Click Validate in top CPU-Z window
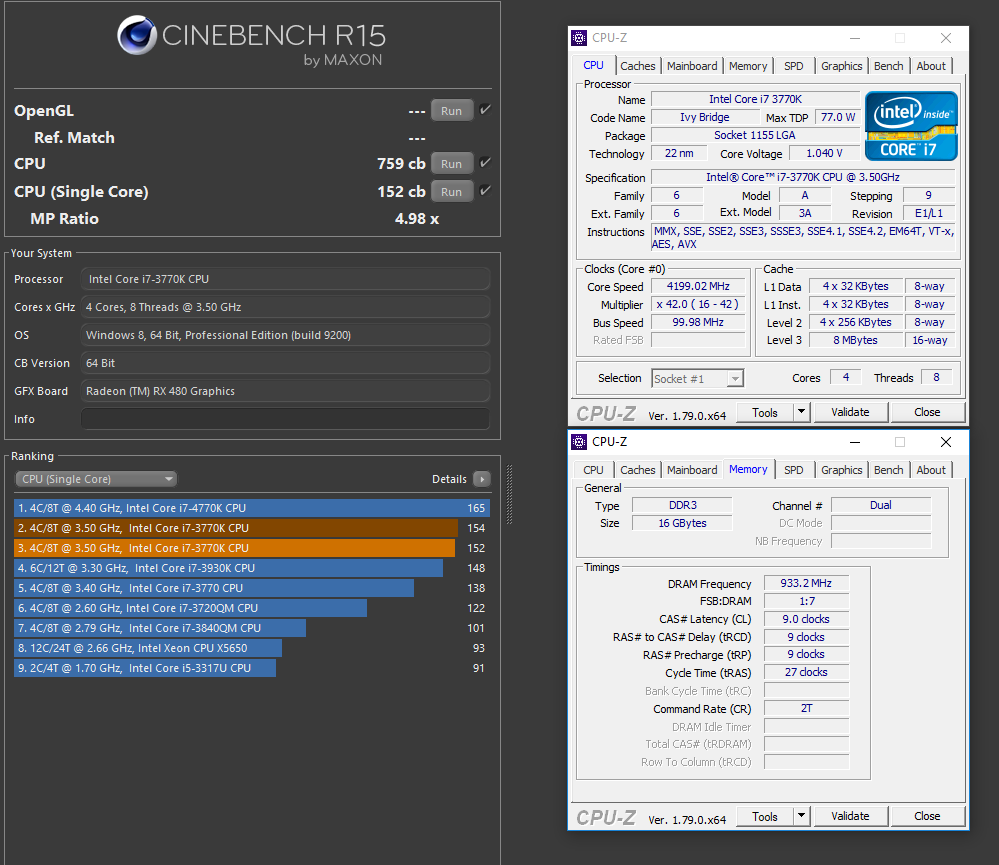Image resolution: width=999 pixels, height=865 pixels. pos(850,412)
